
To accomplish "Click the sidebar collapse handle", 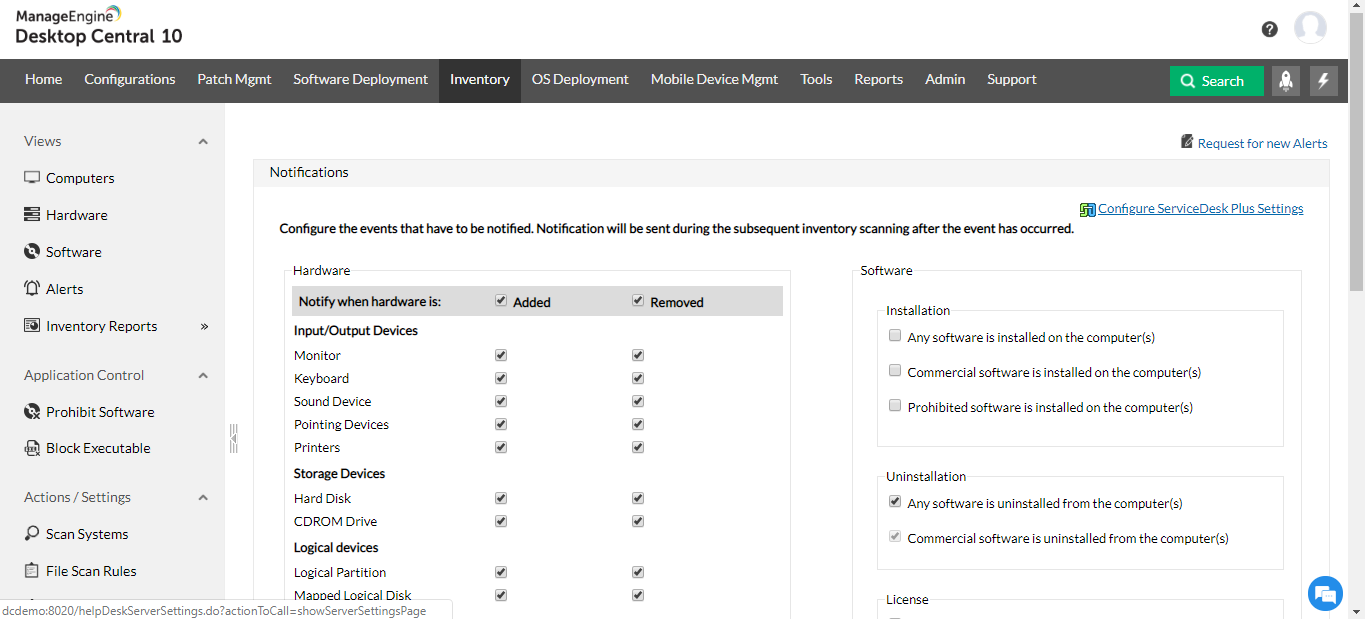I will coord(233,438).
